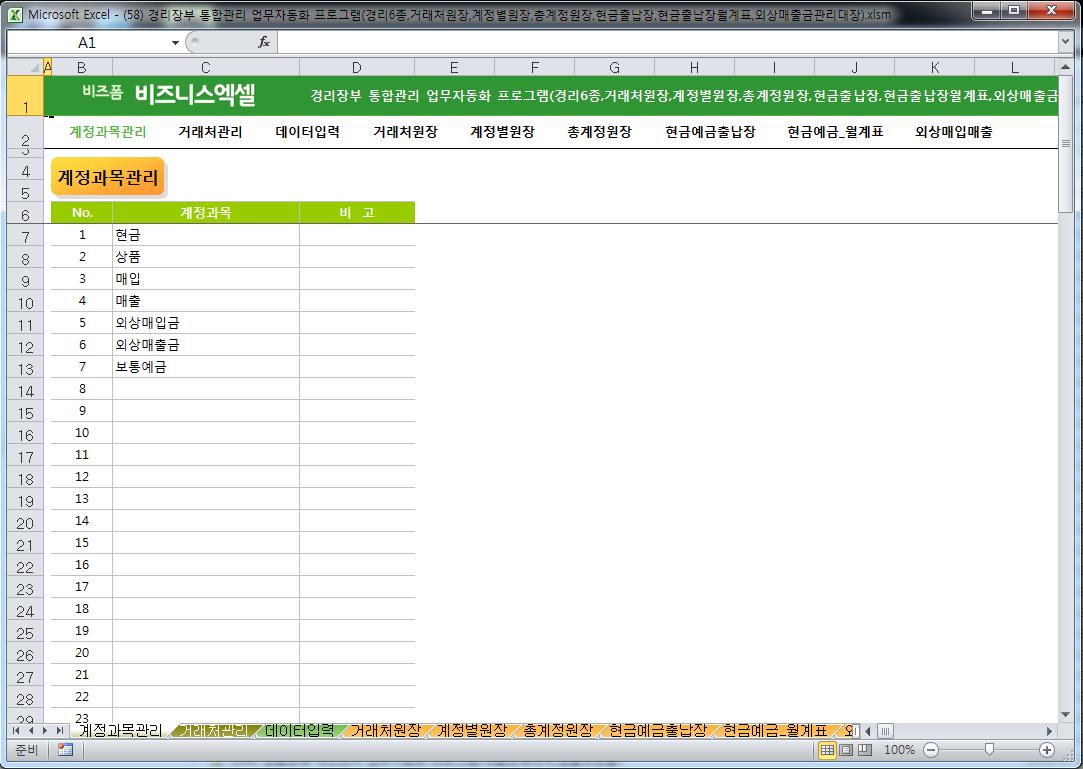
Task: Click the No. header cell
Action: pyautogui.click(x=82, y=213)
